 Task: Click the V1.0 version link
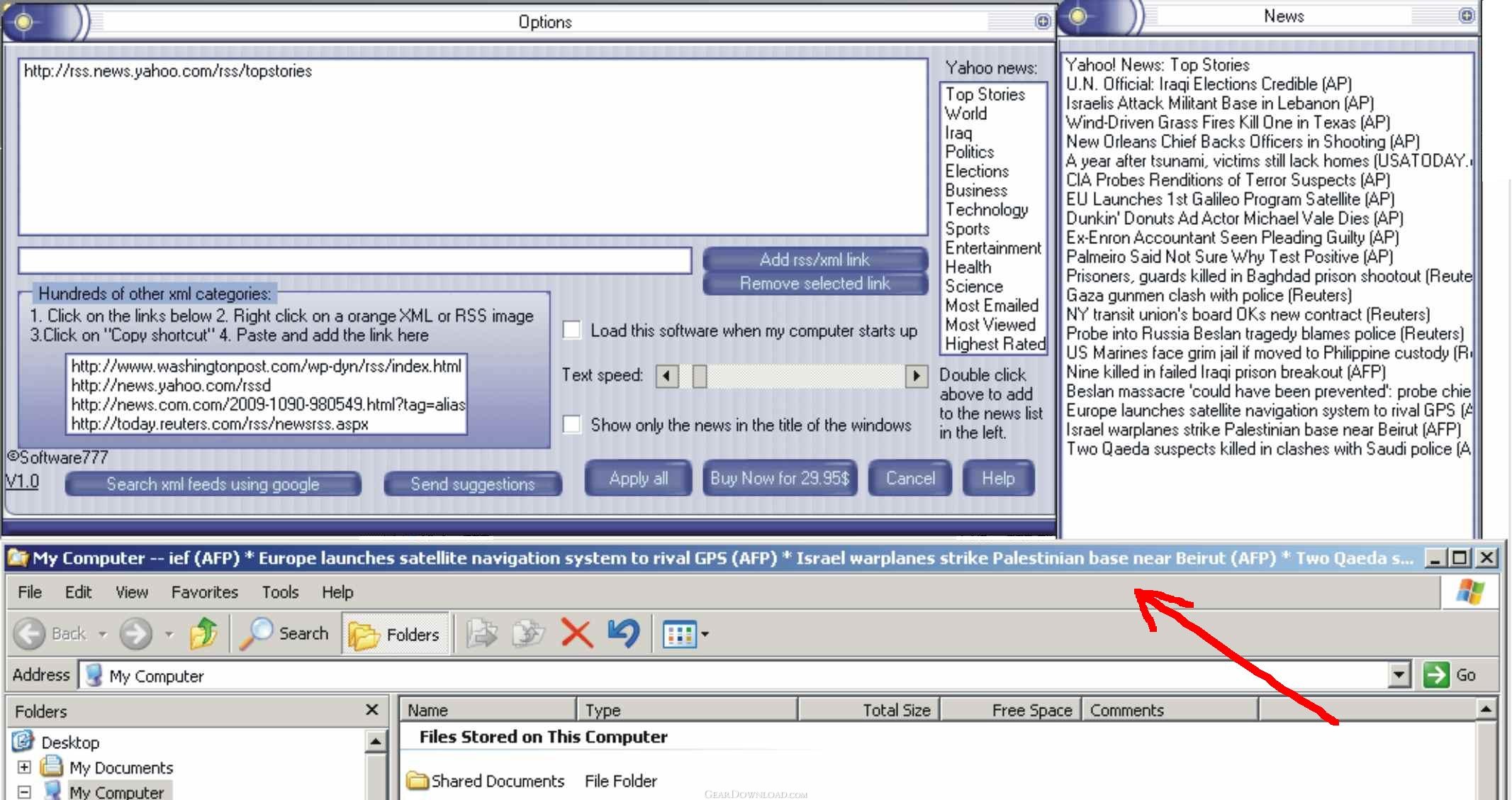point(22,481)
